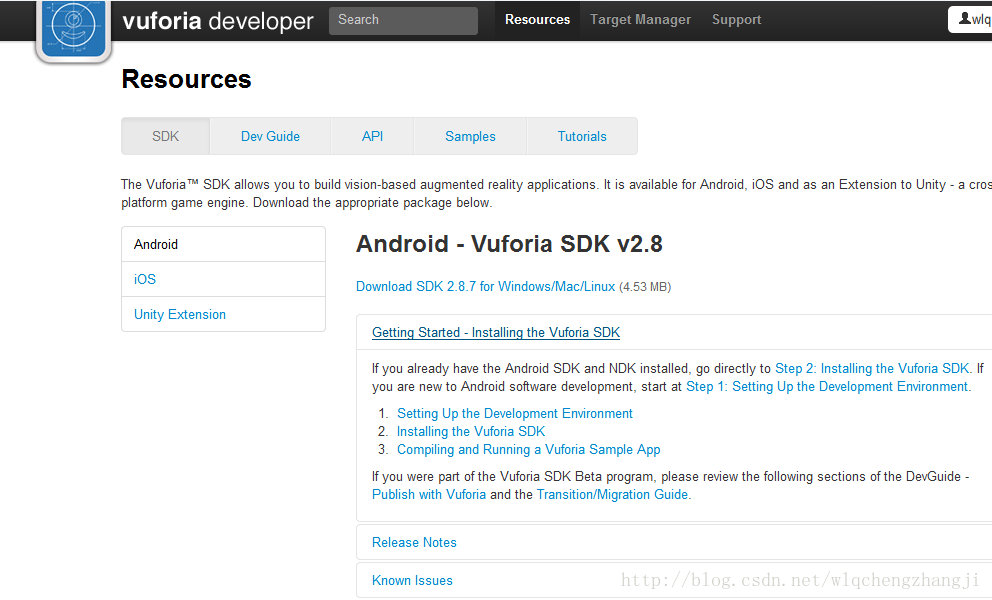
Task: Open Support in top navigation
Action: point(736,20)
